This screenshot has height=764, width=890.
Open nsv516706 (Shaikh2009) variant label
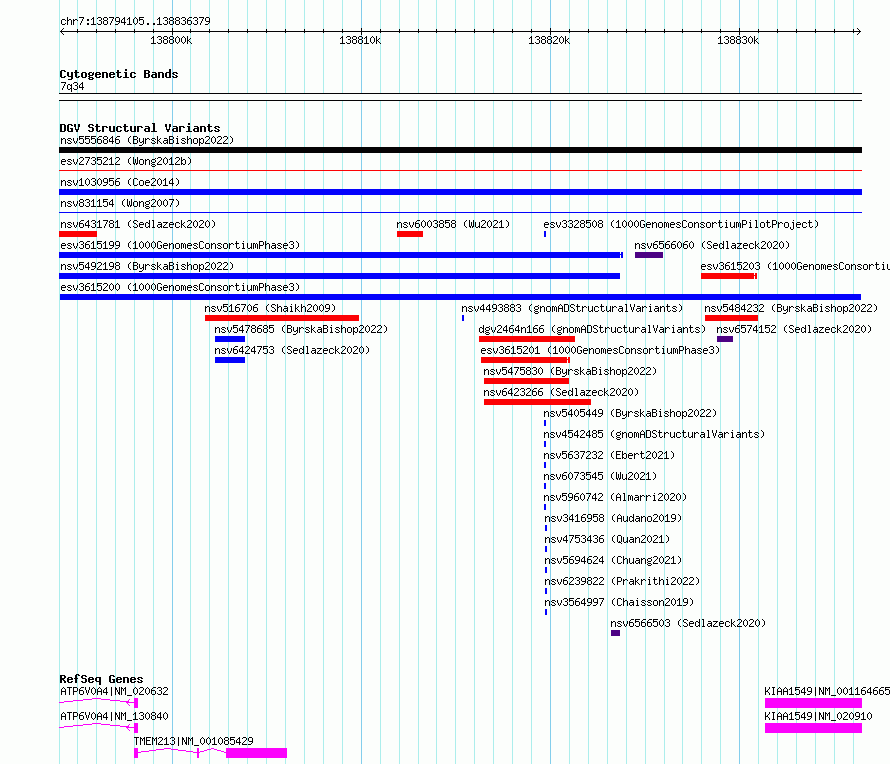[x=270, y=308]
